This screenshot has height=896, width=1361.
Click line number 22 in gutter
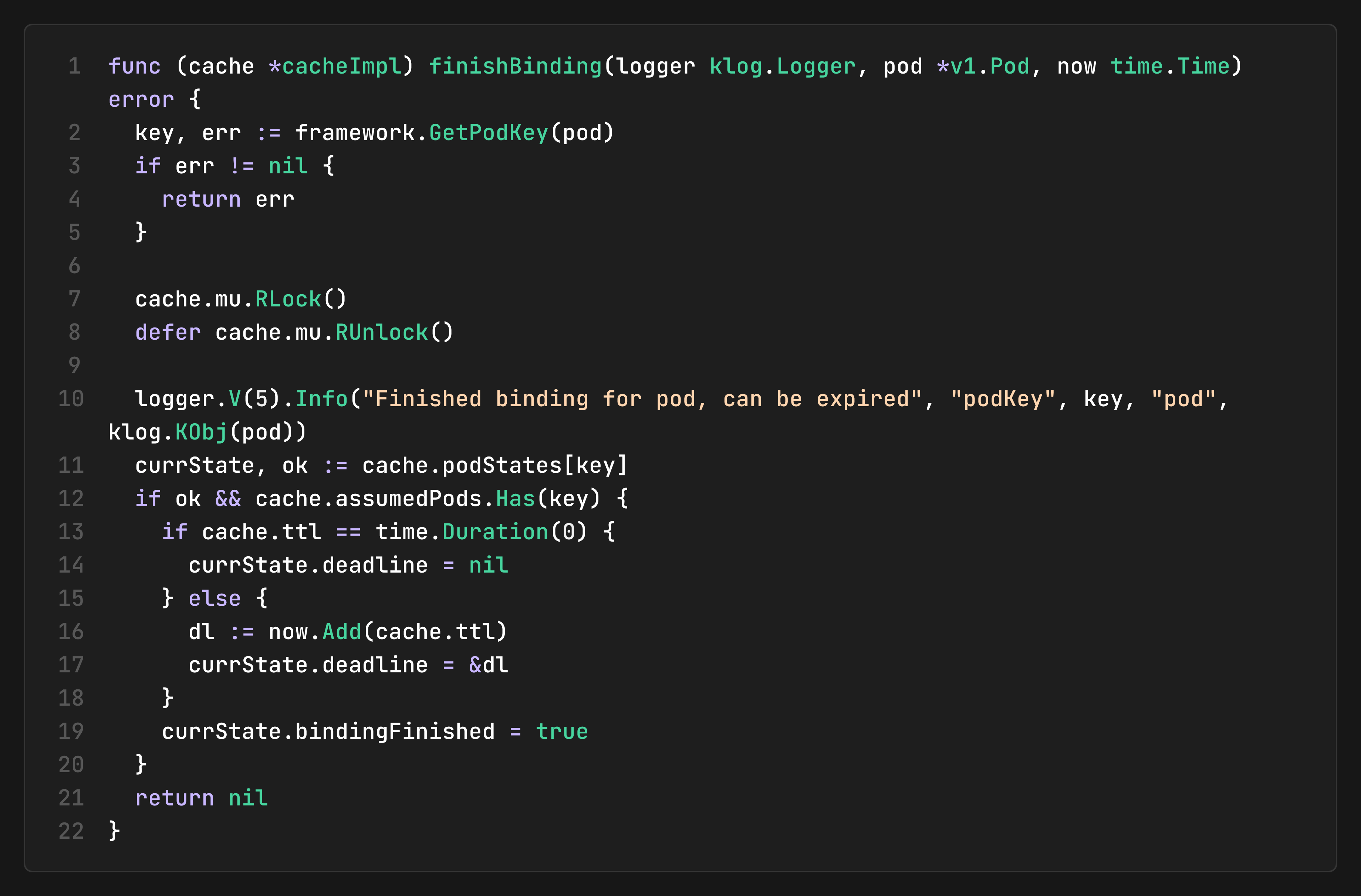pos(71,831)
